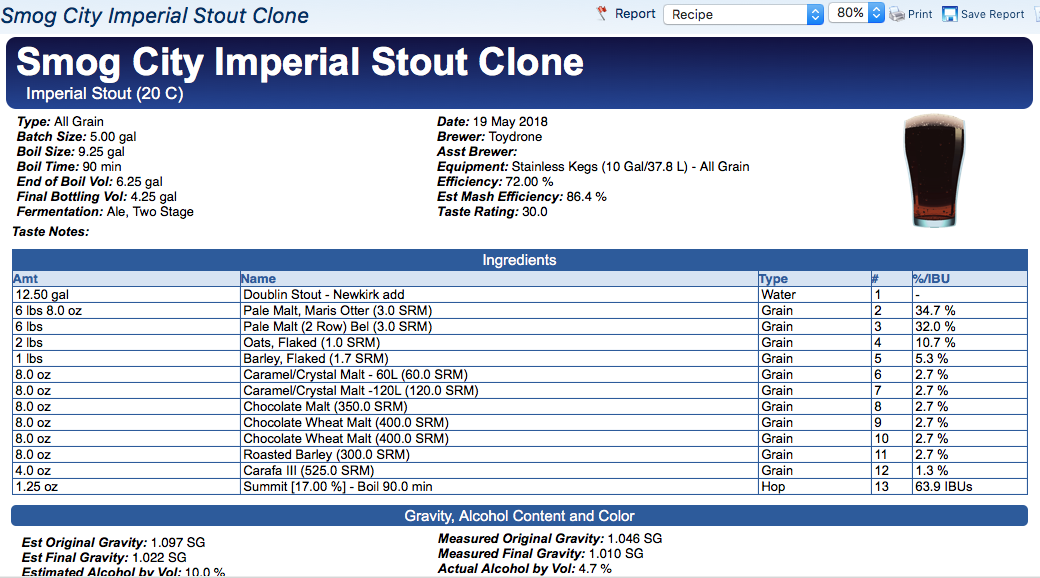Click the Smog City Imperial Stout Clone title

300,62
